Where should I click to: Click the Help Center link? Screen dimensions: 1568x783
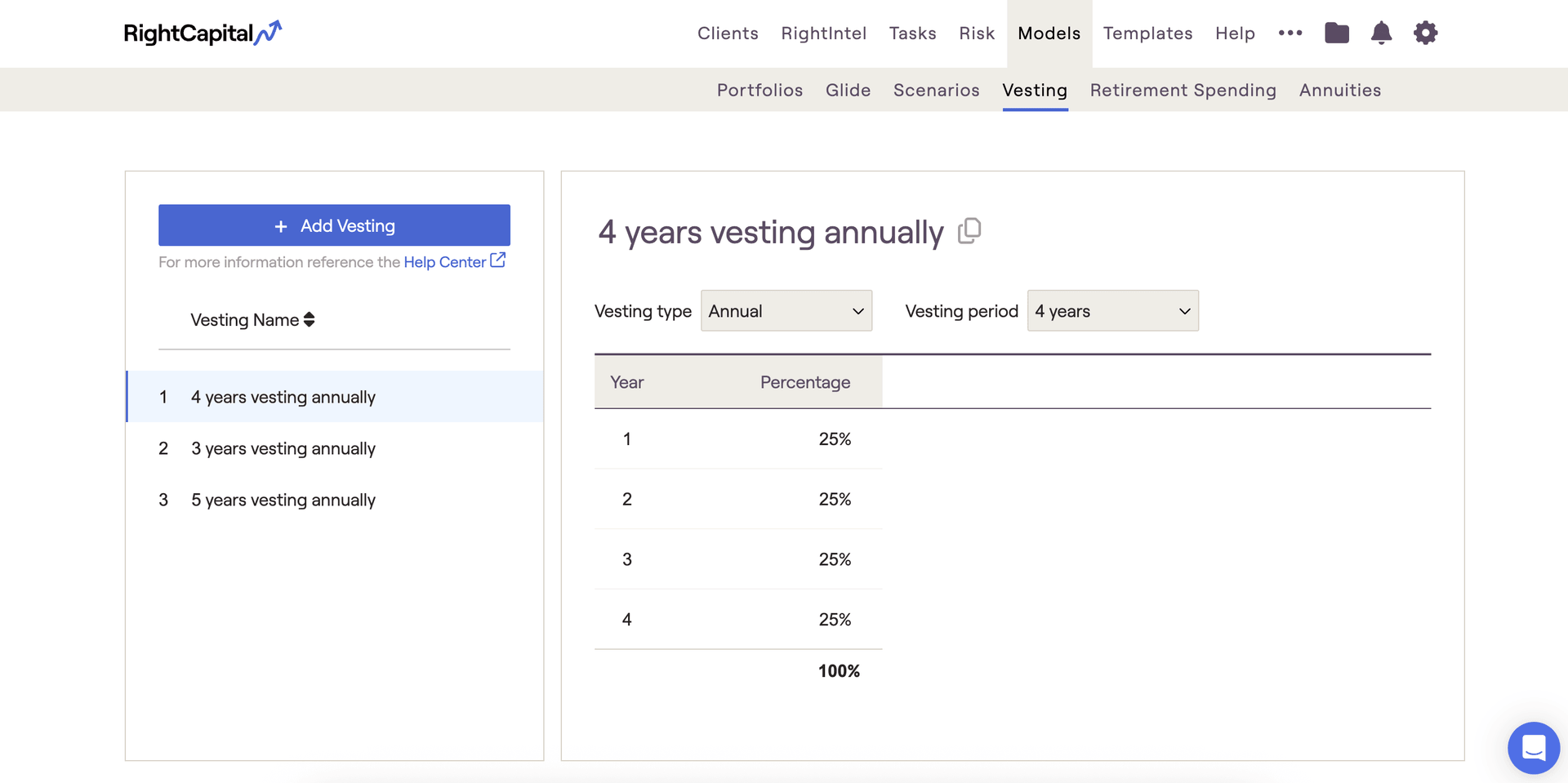(454, 261)
